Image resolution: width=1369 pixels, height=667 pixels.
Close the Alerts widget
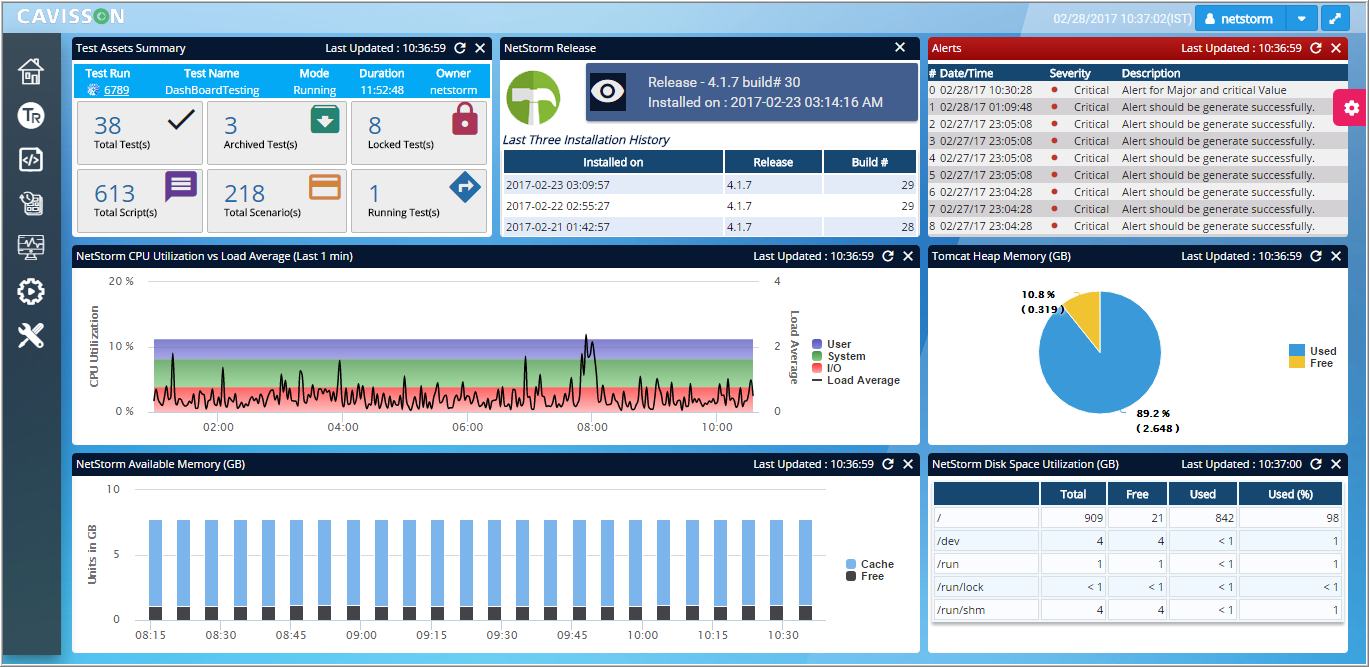1336,48
